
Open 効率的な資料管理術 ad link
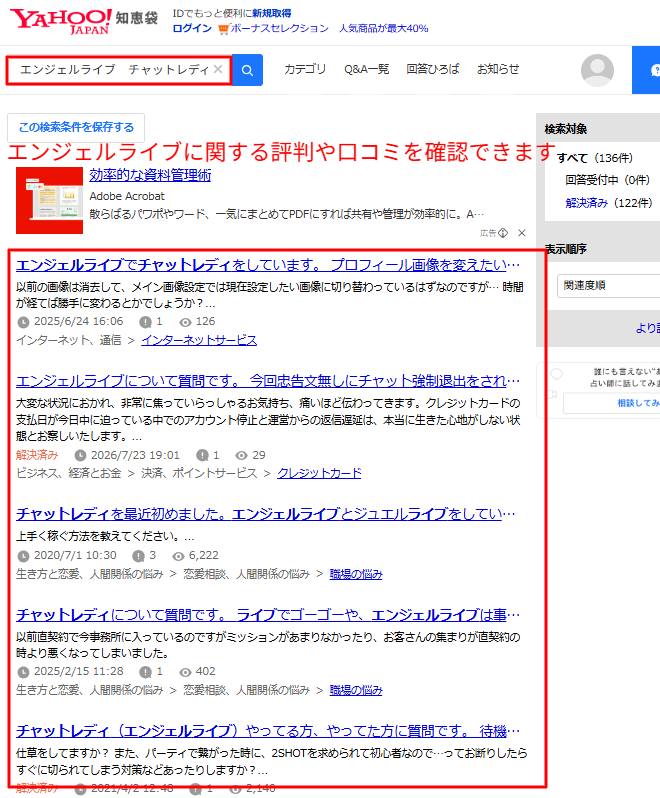pos(150,175)
